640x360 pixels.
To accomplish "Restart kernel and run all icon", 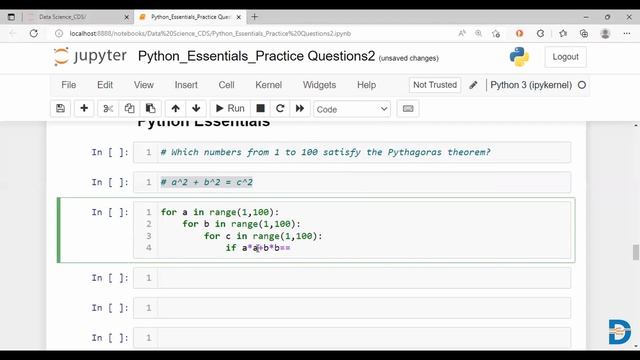I will [x=300, y=109].
